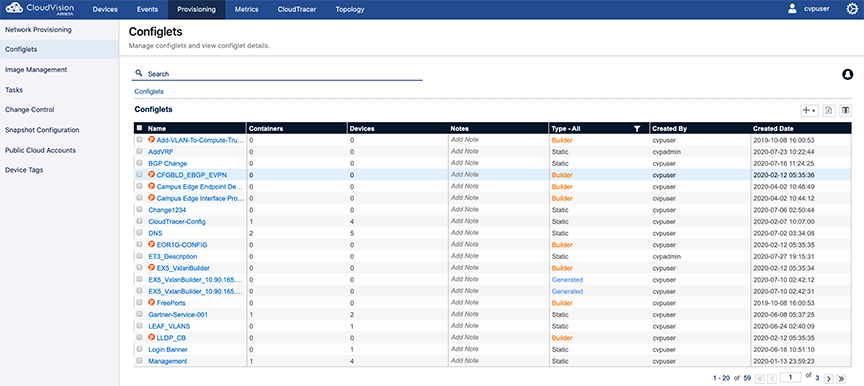Click the CloudVision logo
This screenshot has width=864, height=386.
point(39,9)
